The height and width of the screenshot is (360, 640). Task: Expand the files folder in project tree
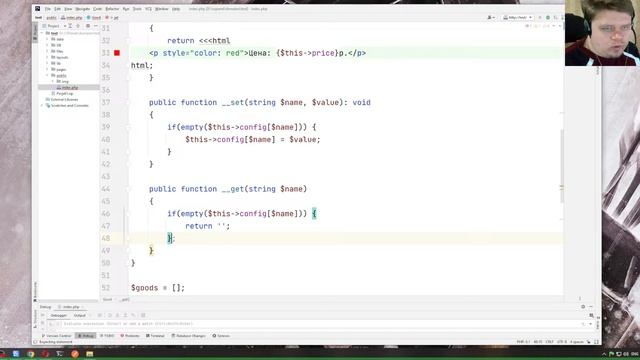pyautogui.click(x=47, y=51)
